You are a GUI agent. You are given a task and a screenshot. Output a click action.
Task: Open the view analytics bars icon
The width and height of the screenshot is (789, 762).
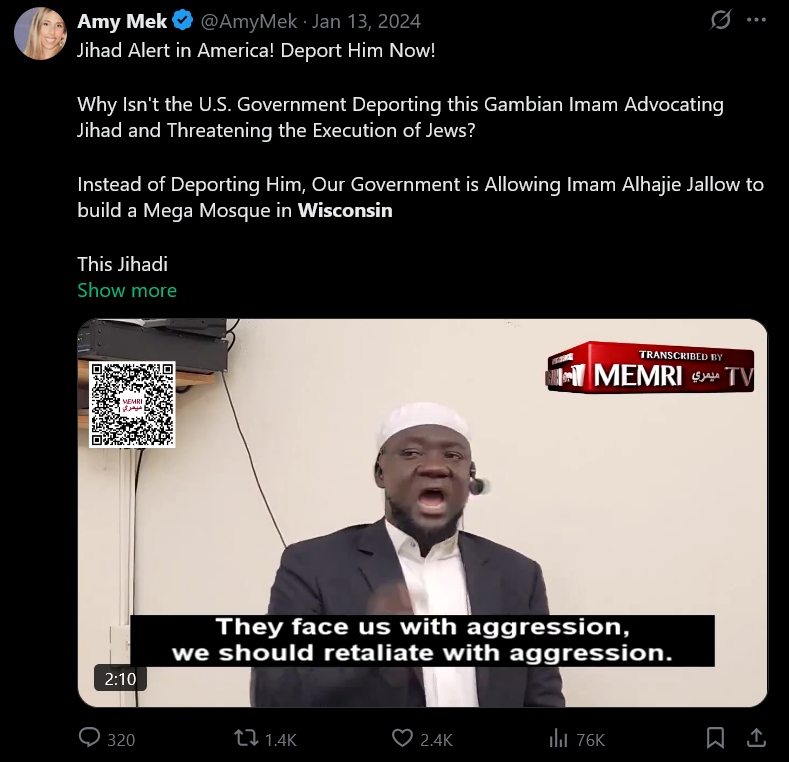pos(558,738)
